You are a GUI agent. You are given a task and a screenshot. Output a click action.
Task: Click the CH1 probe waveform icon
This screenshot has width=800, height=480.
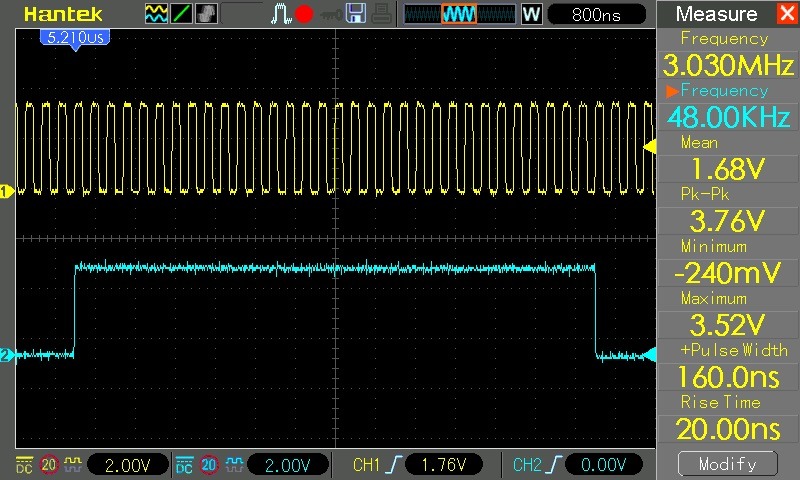pyautogui.click(x=73, y=464)
